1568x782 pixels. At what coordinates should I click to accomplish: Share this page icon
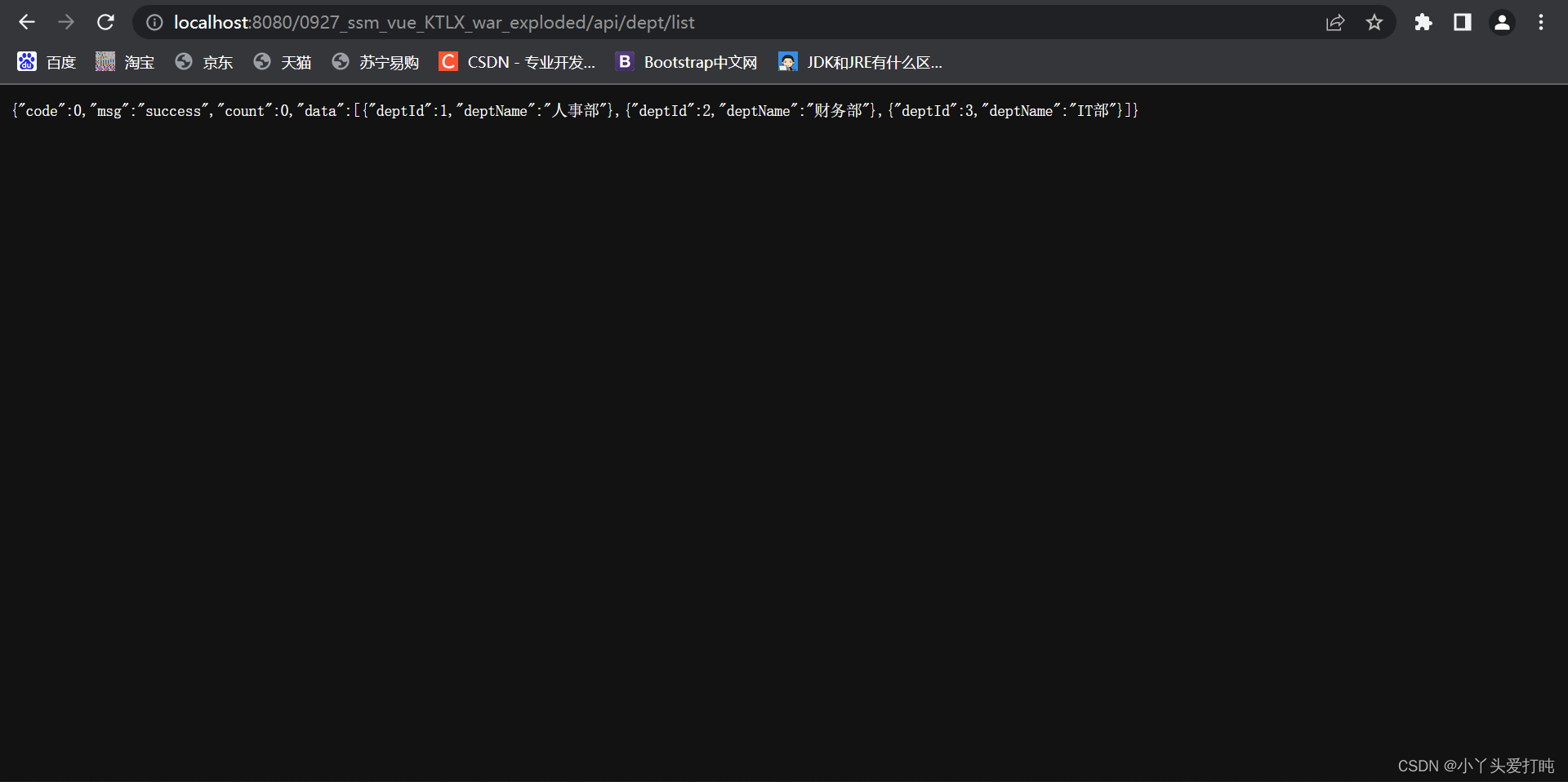click(1335, 23)
